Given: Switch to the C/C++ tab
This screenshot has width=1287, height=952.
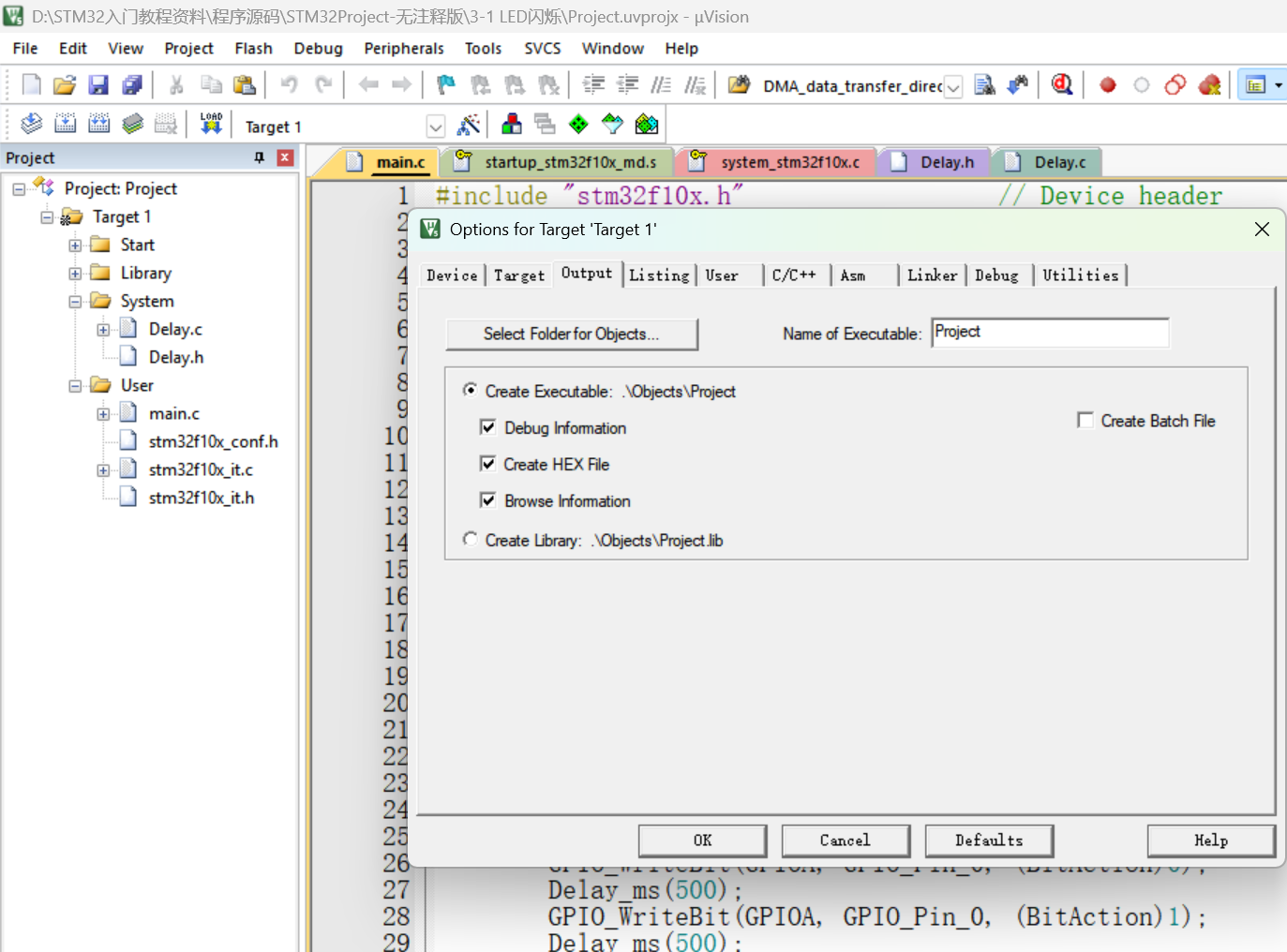Looking at the screenshot, I should 794,275.
